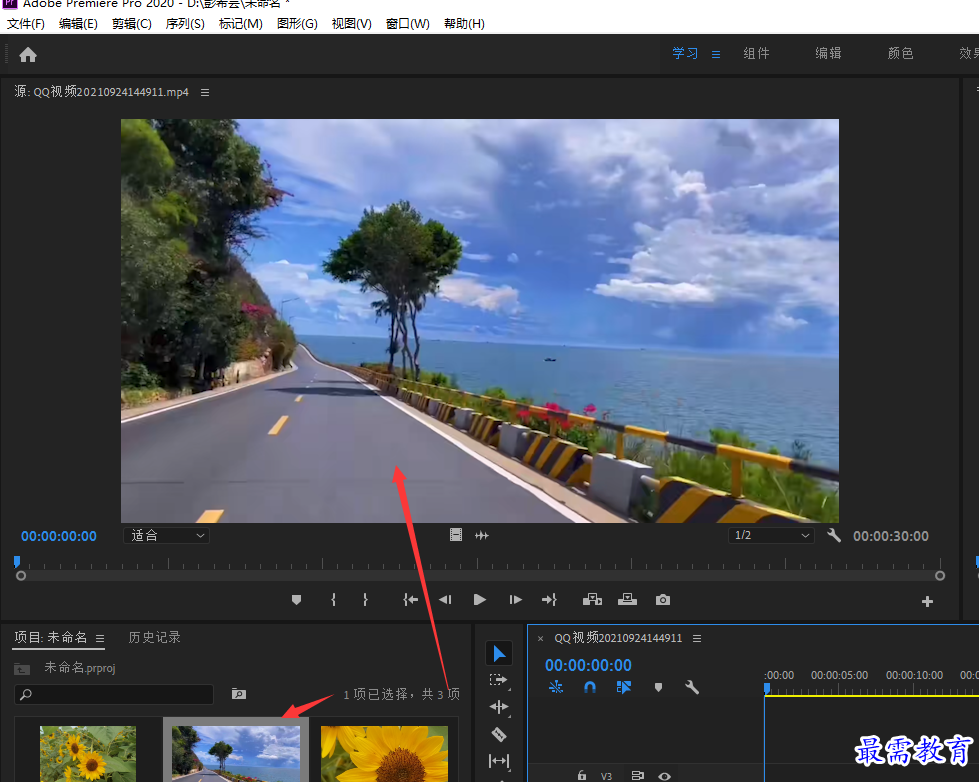The image size is (979, 782).
Task: Click the project search field
Action: point(114,694)
